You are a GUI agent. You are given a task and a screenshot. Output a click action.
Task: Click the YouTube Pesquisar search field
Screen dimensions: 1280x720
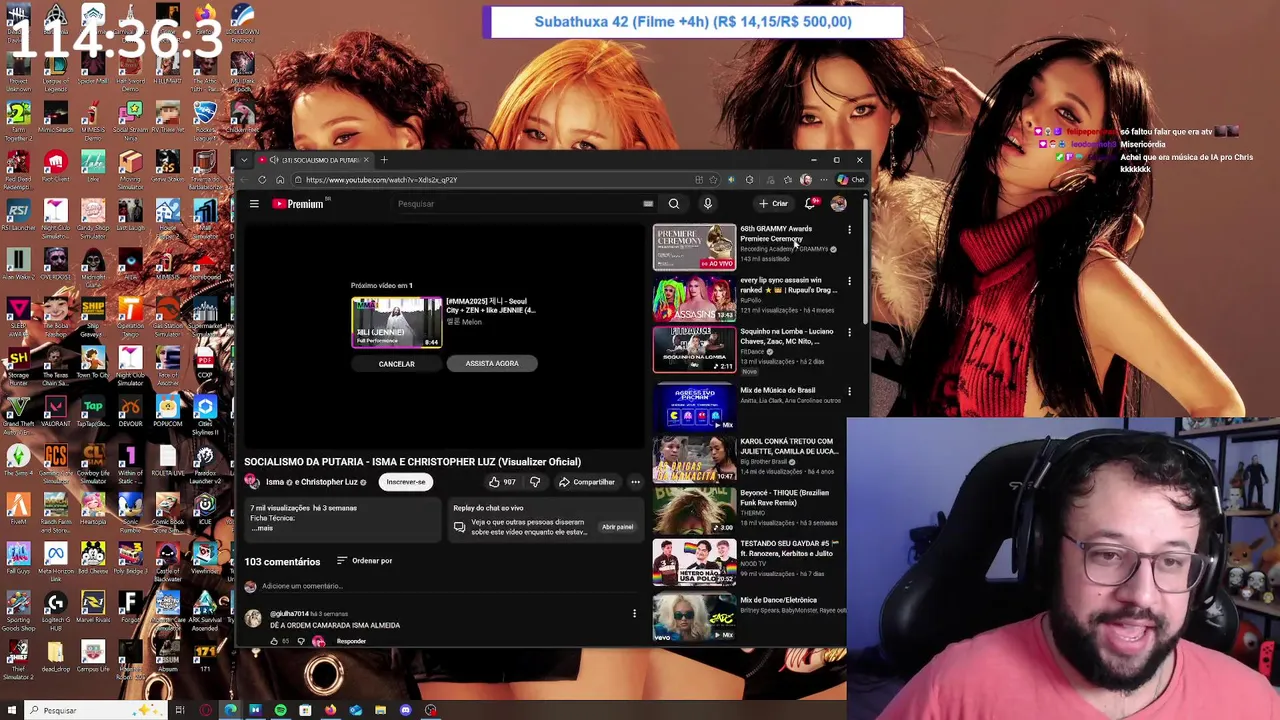(515, 204)
